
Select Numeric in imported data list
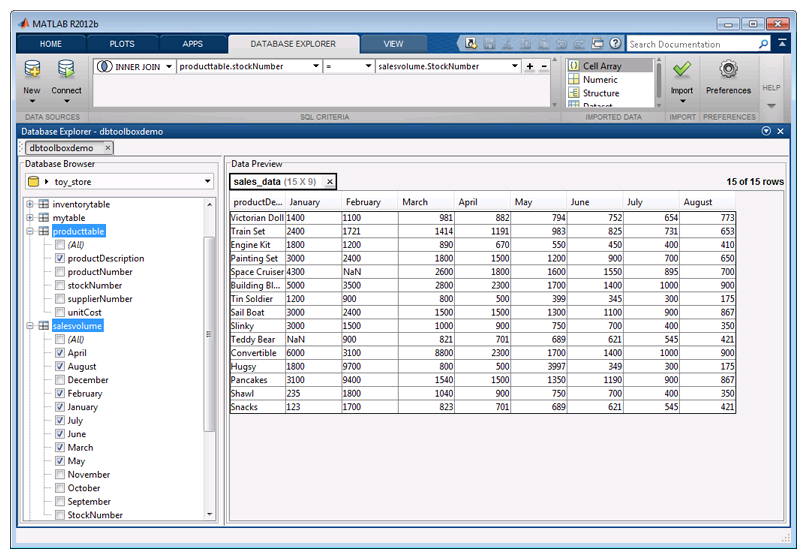pyautogui.click(x=600, y=80)
